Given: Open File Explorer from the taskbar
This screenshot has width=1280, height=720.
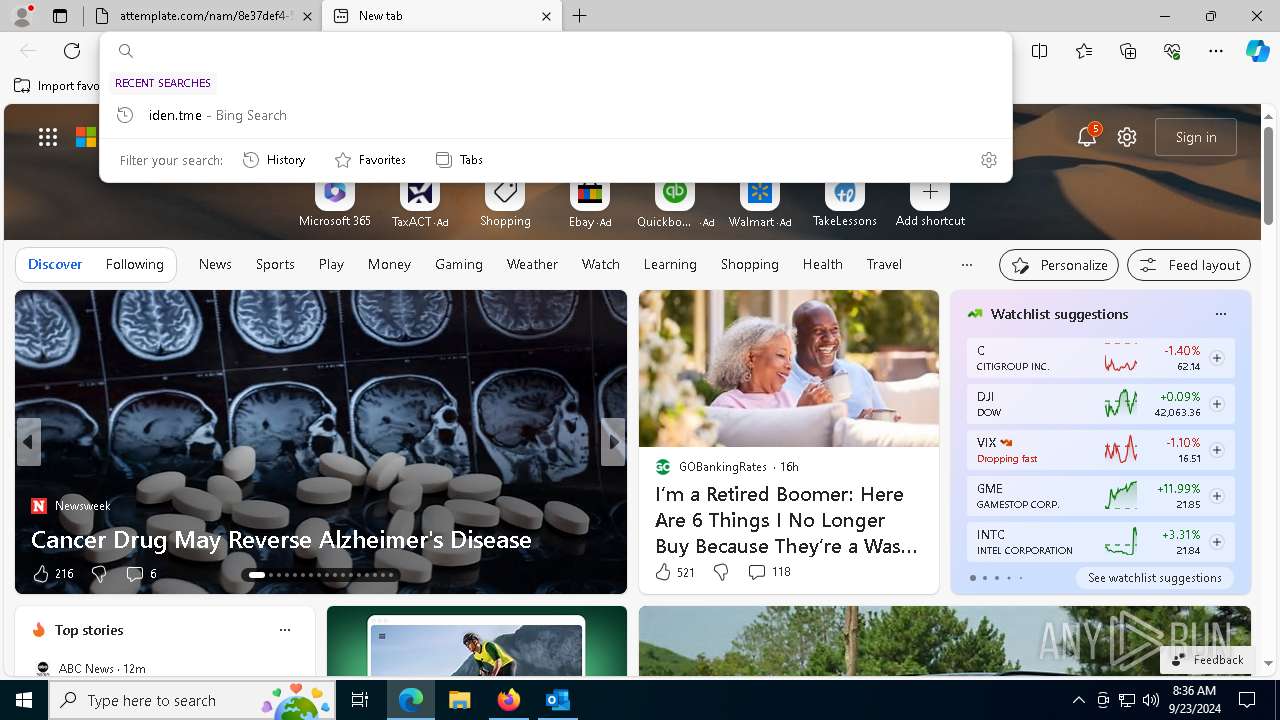Looking at the screenshot, I should [x=459, y=700].
